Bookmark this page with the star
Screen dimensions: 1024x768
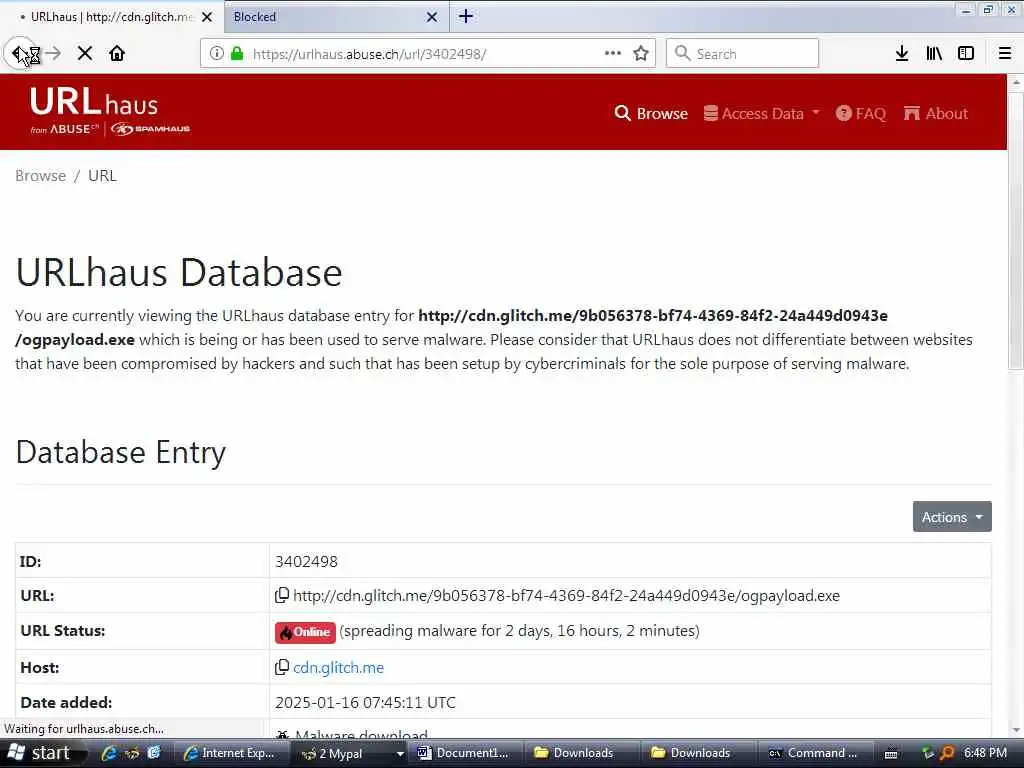coord(641,54)
